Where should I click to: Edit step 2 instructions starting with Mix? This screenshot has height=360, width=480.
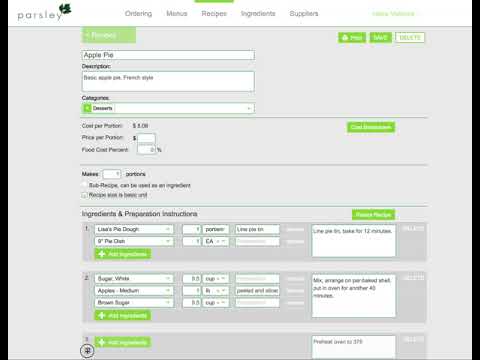pos(354,296)
